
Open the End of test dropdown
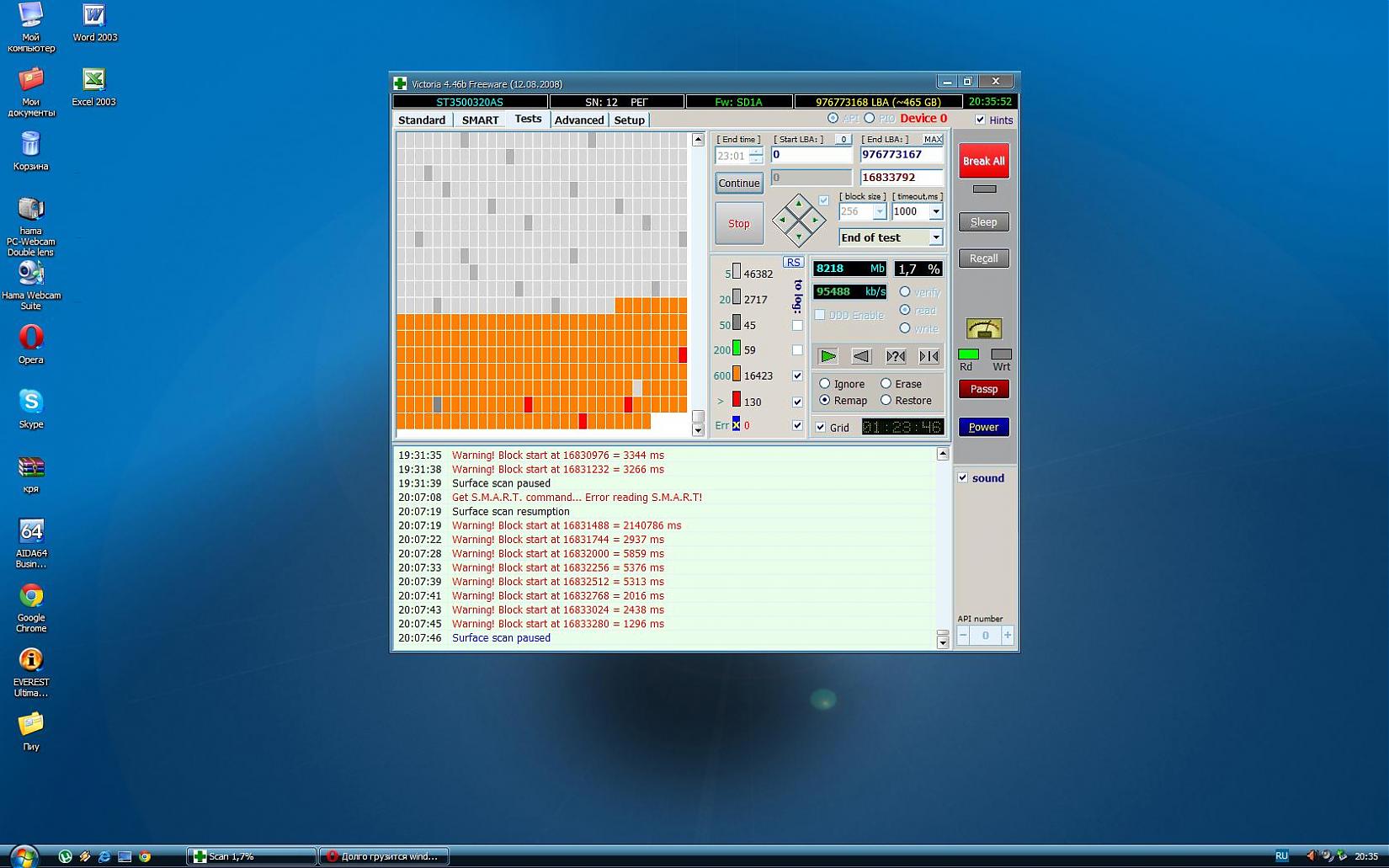click(935, 237)
